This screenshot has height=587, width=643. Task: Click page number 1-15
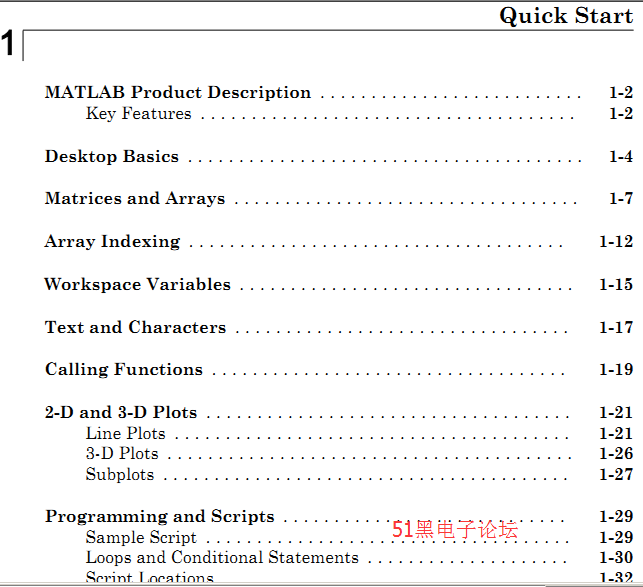pyautogui.click(x=616, y=284)
